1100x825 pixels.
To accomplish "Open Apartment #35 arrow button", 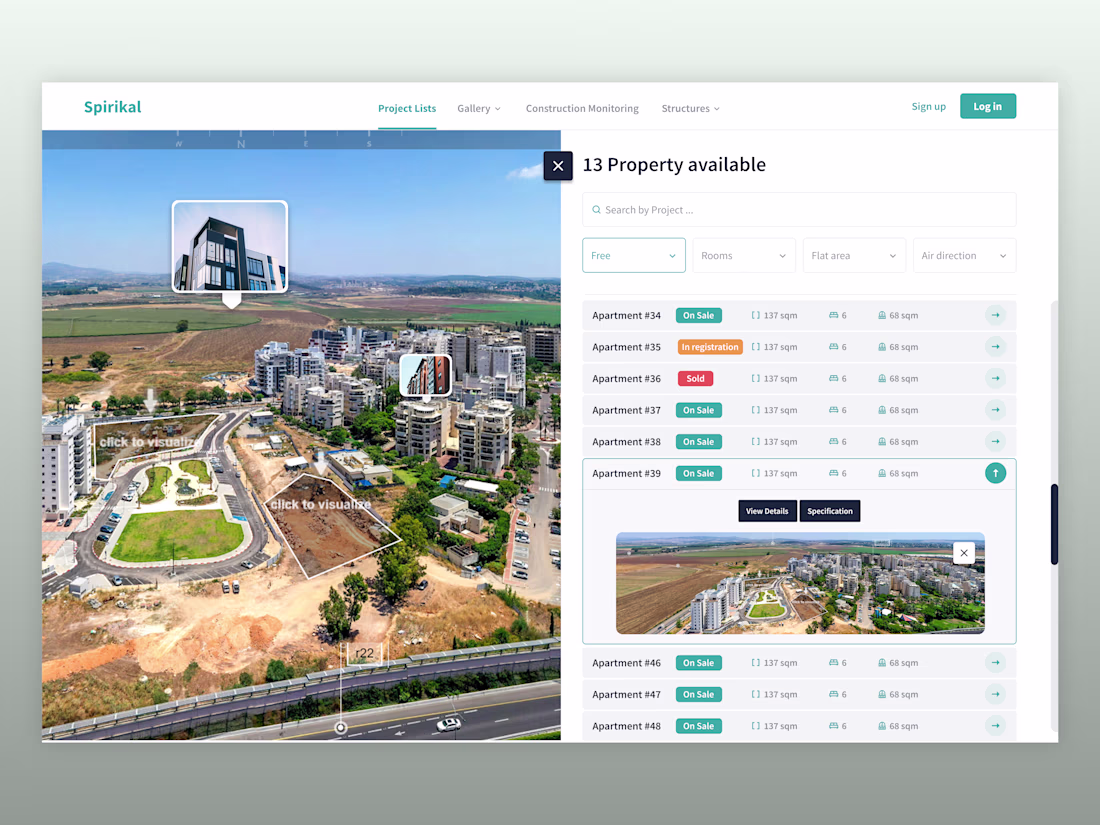I will [x=995, y=347].
